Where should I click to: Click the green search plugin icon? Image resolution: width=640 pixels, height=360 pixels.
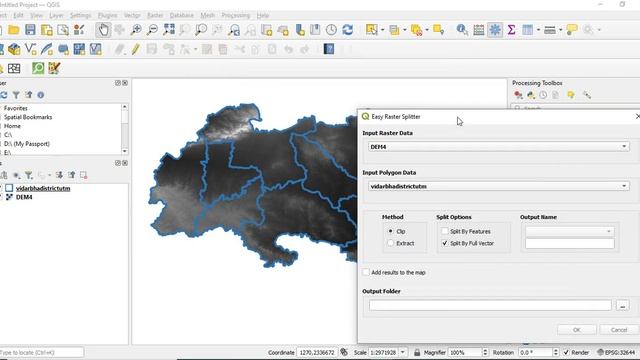(x=38, y=68)
